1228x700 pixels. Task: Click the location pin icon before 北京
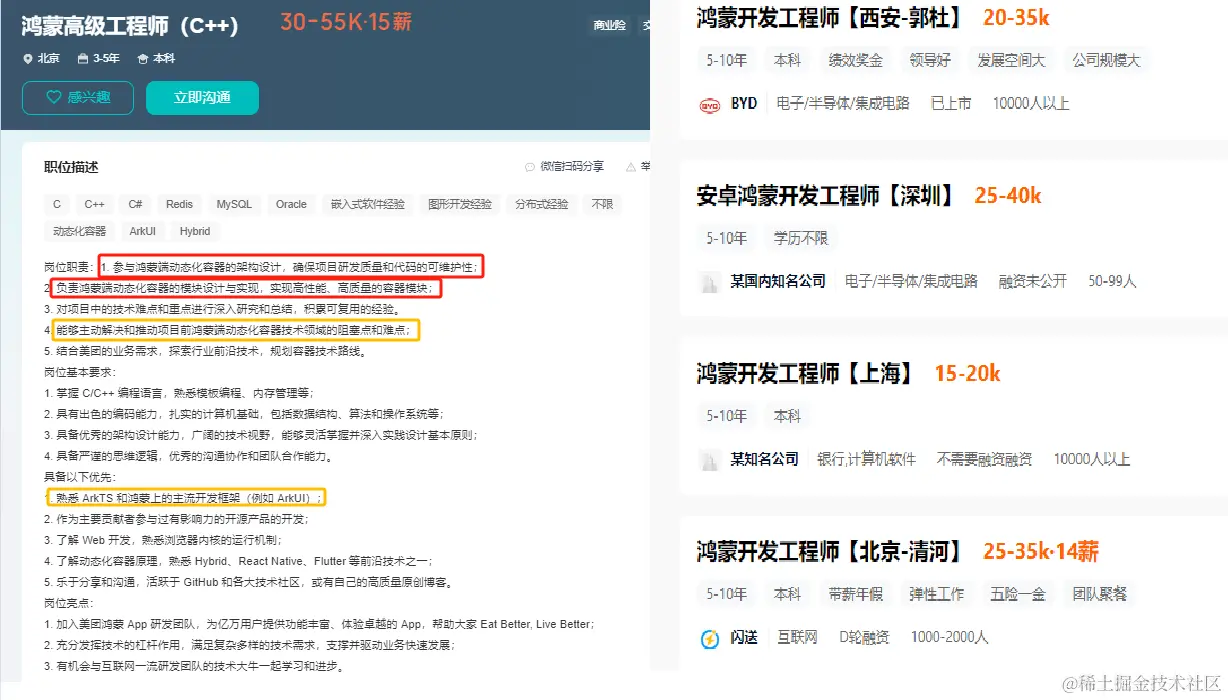(x=28, y=58)
